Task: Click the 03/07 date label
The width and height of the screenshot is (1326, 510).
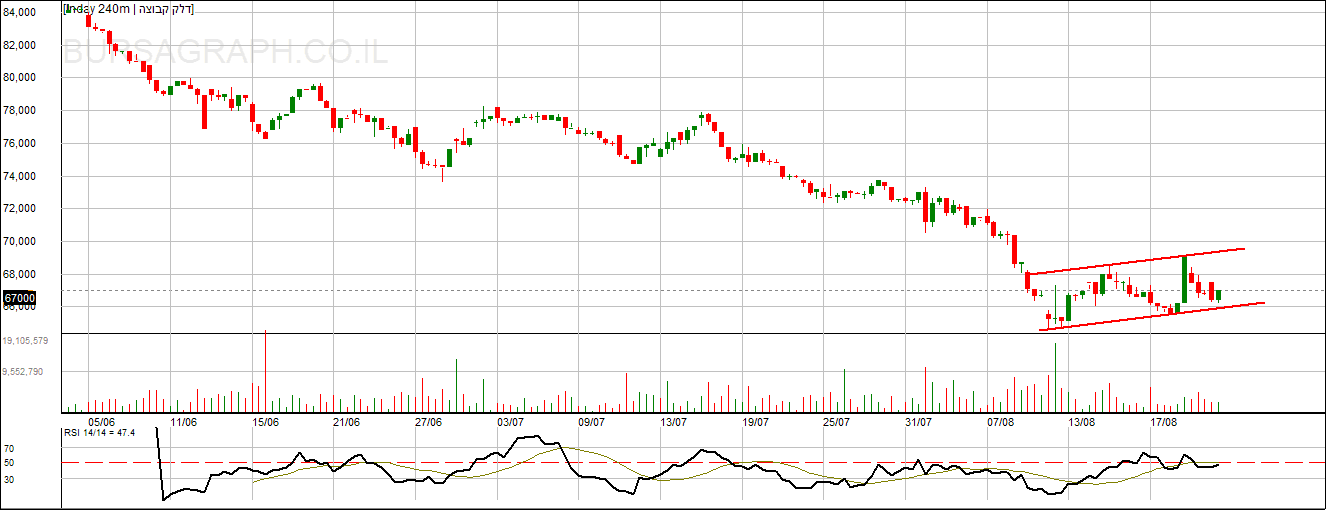Action: [510, 422]
